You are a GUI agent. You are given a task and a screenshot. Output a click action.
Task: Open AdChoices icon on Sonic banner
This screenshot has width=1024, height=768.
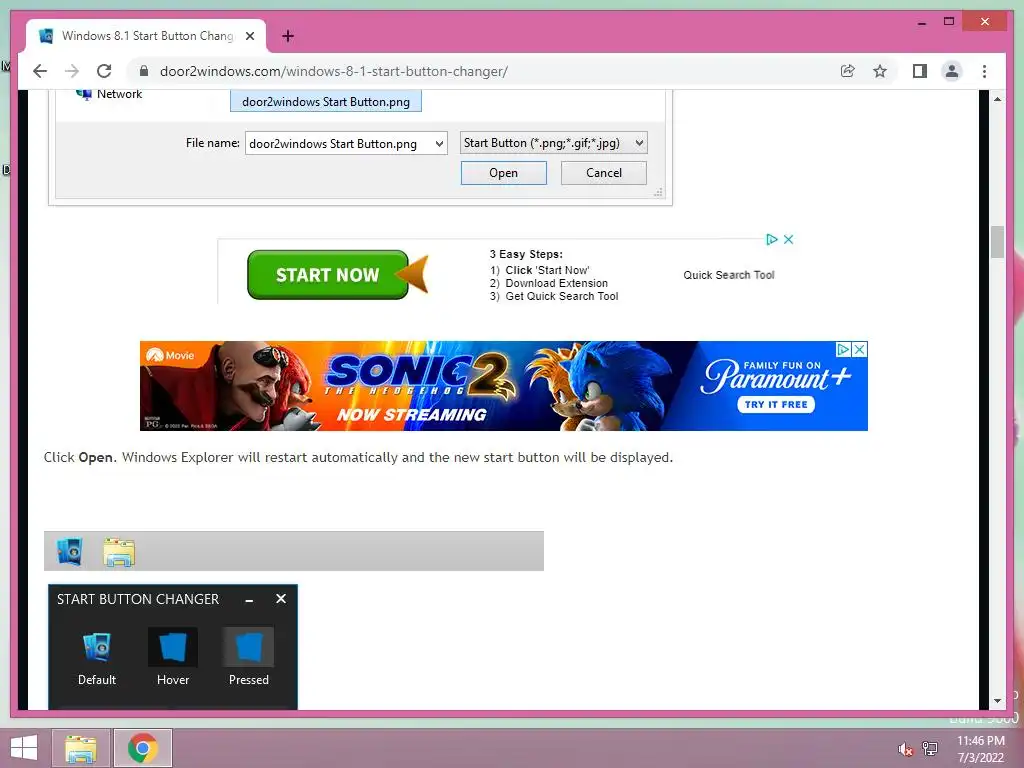click(x=843, y=349)
